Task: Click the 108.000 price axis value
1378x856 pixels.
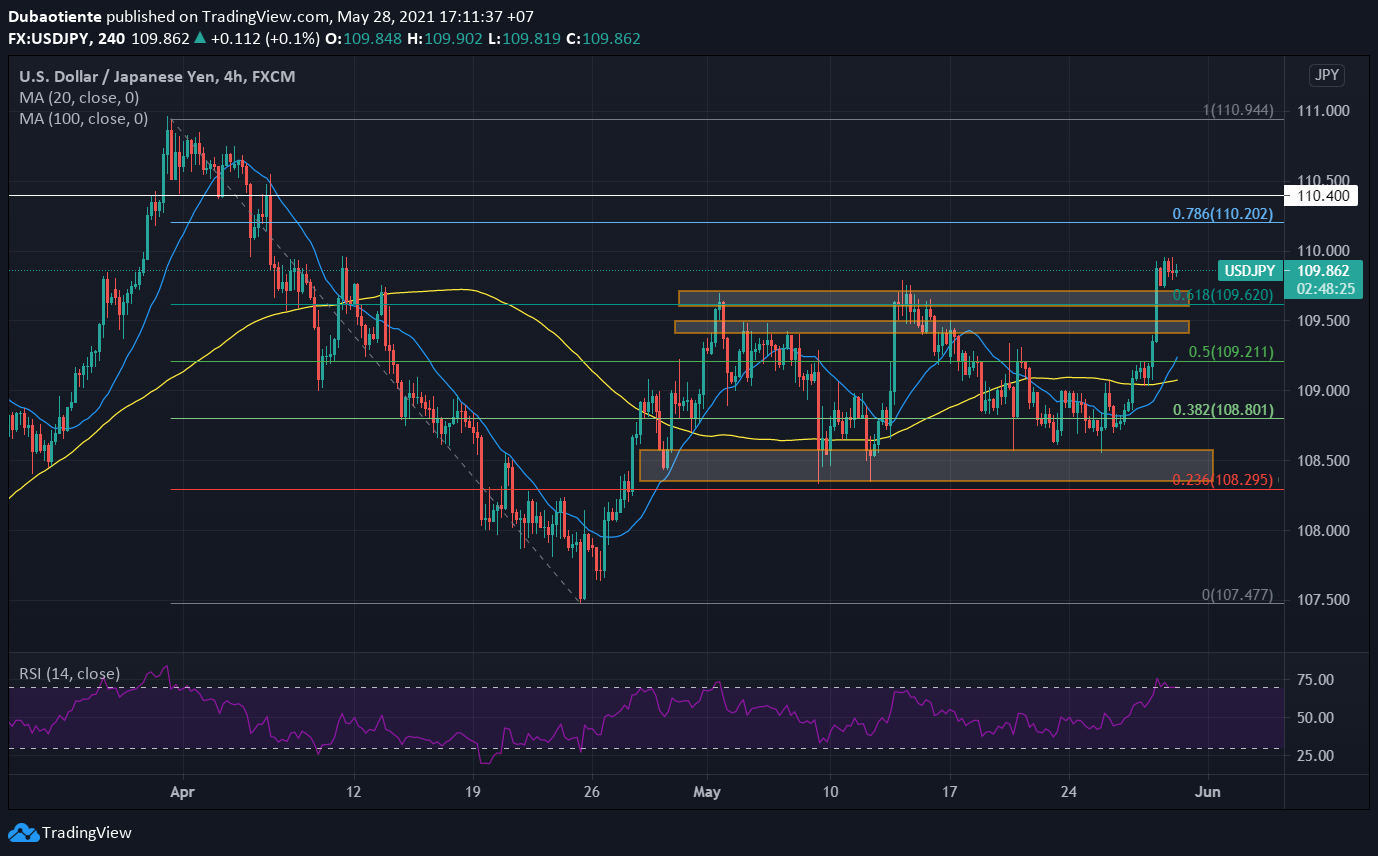Action: tap(1323, 531)
